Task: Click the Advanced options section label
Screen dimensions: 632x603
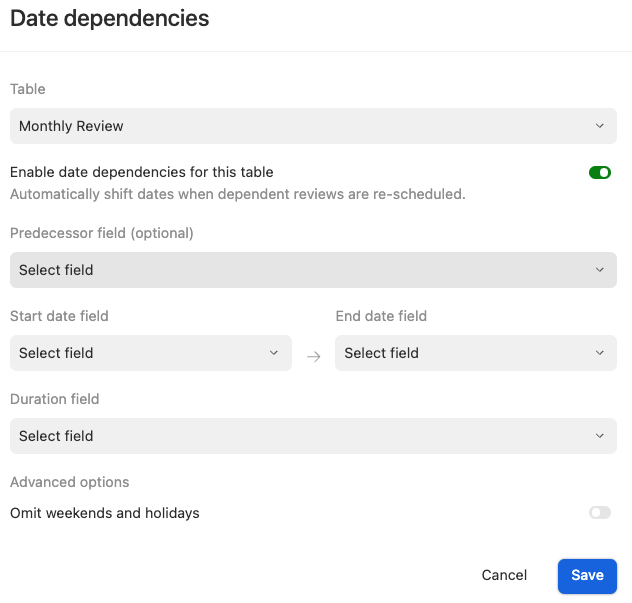Action: pyautogui.click(x=70, y=482)
